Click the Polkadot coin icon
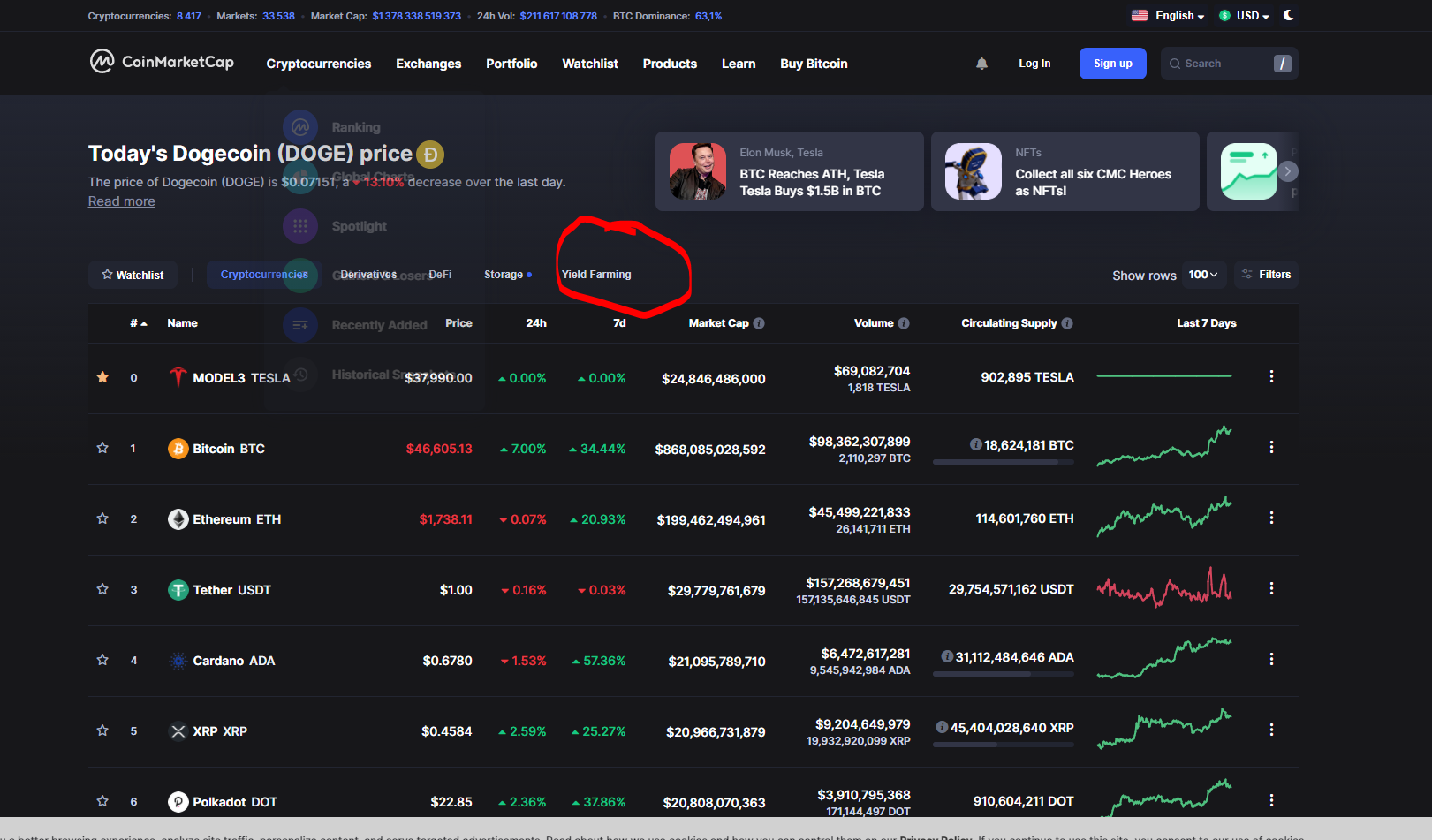1432x840 pixels. click(178, 802)
